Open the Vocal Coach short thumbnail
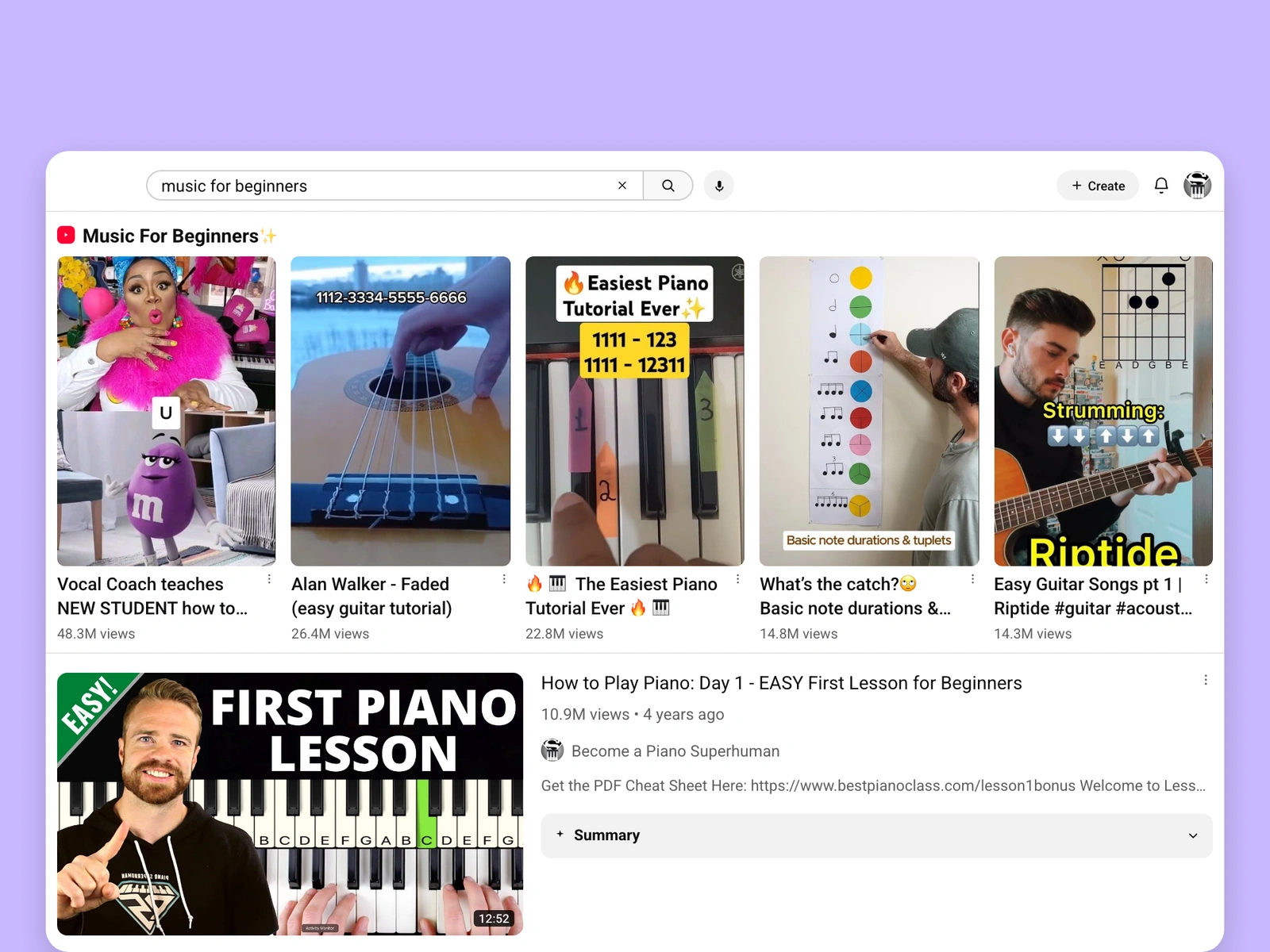Screen dimensions: 1270x952 [x=167, y=411]
